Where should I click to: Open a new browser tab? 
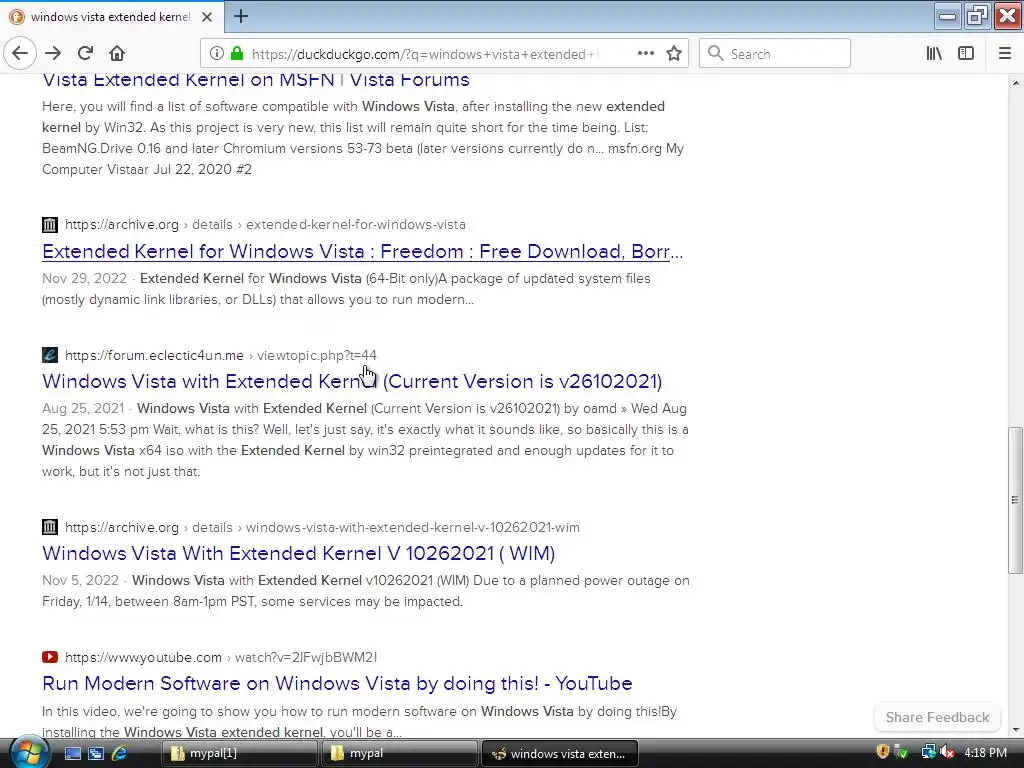point(241,16)
